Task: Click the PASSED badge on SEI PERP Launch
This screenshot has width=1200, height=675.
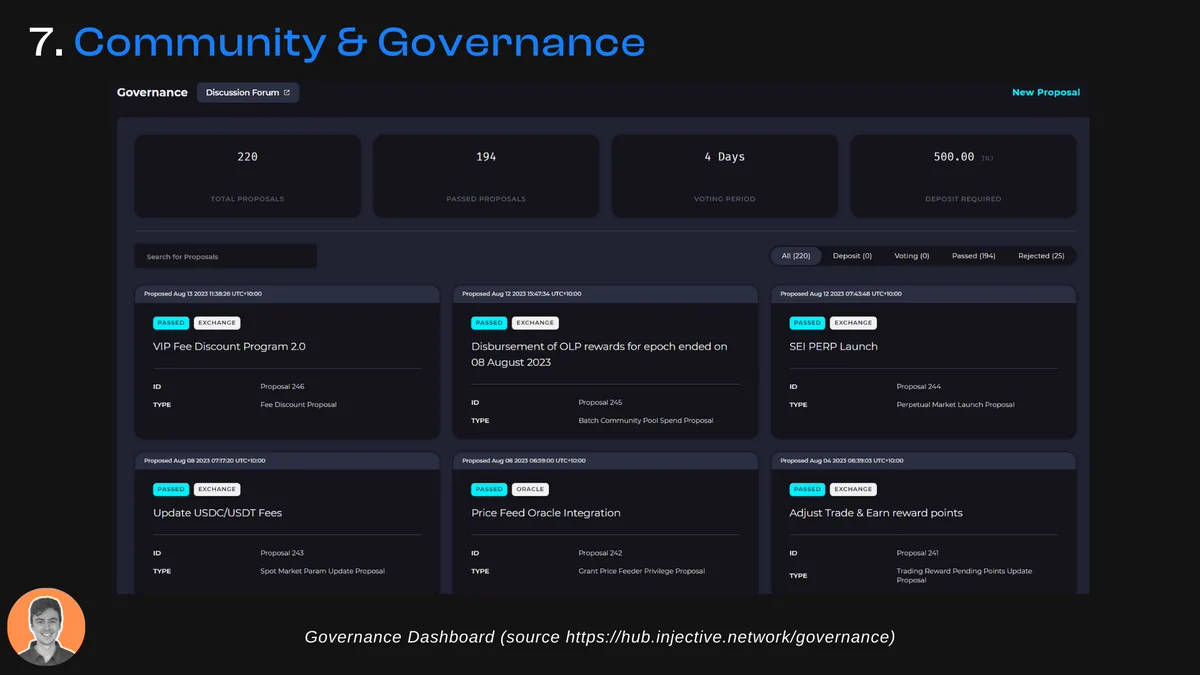Action: pyautogui.click(x=807, y=323)
